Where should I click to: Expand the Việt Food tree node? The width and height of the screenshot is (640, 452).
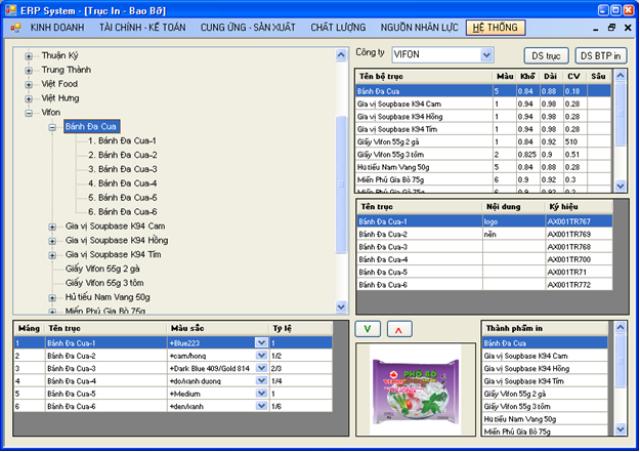point(29,85)
